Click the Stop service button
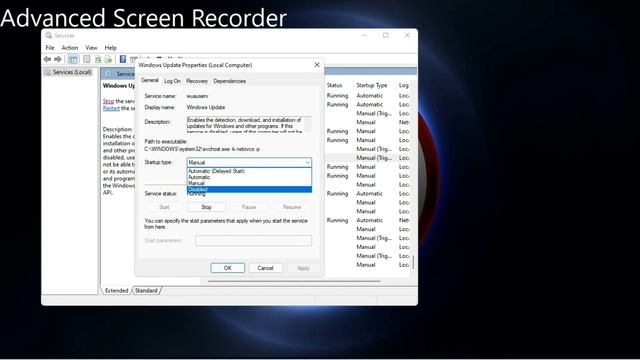Screen dimensions: 640x360 pos(207,207)
